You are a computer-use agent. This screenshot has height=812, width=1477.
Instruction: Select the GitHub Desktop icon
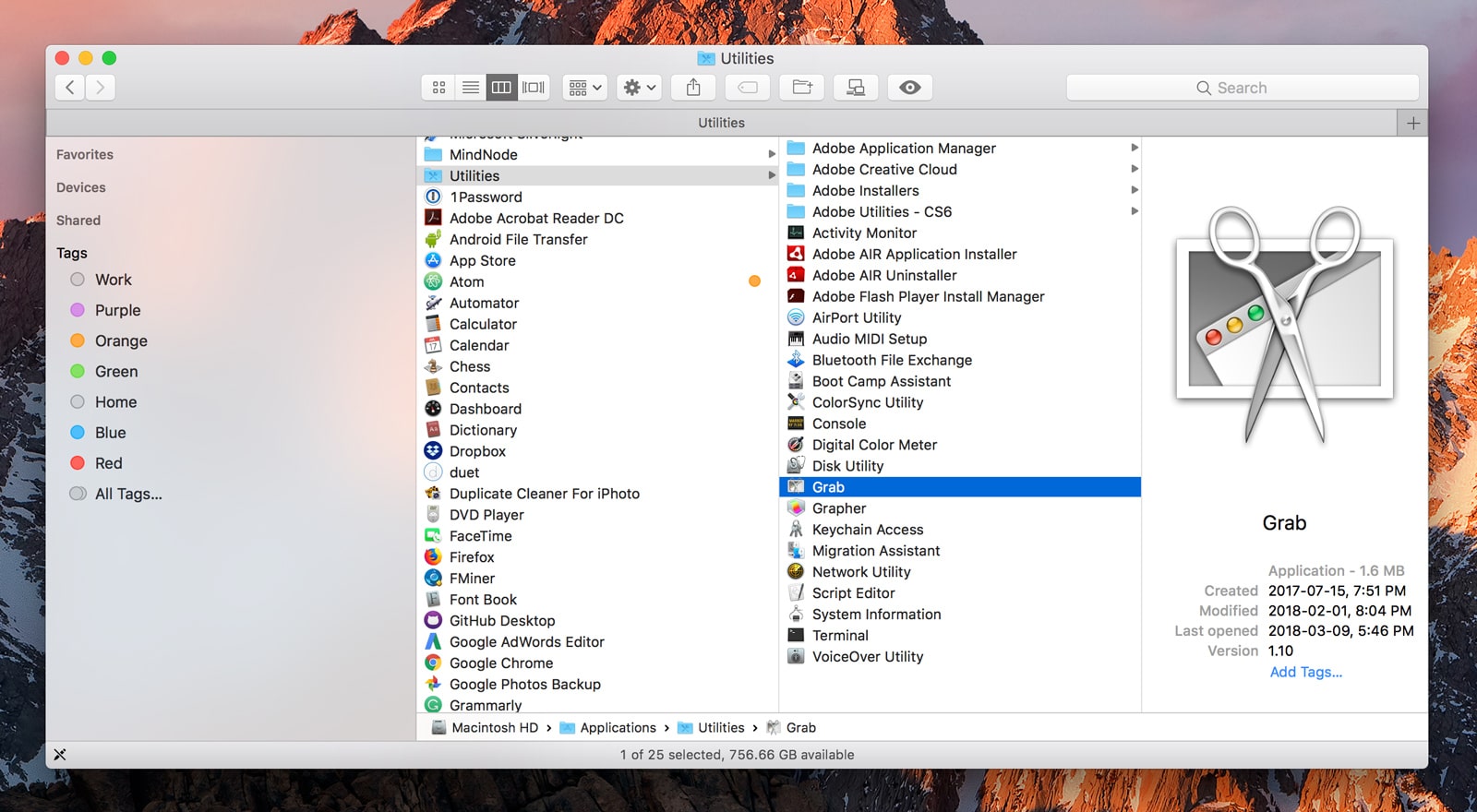433,621
